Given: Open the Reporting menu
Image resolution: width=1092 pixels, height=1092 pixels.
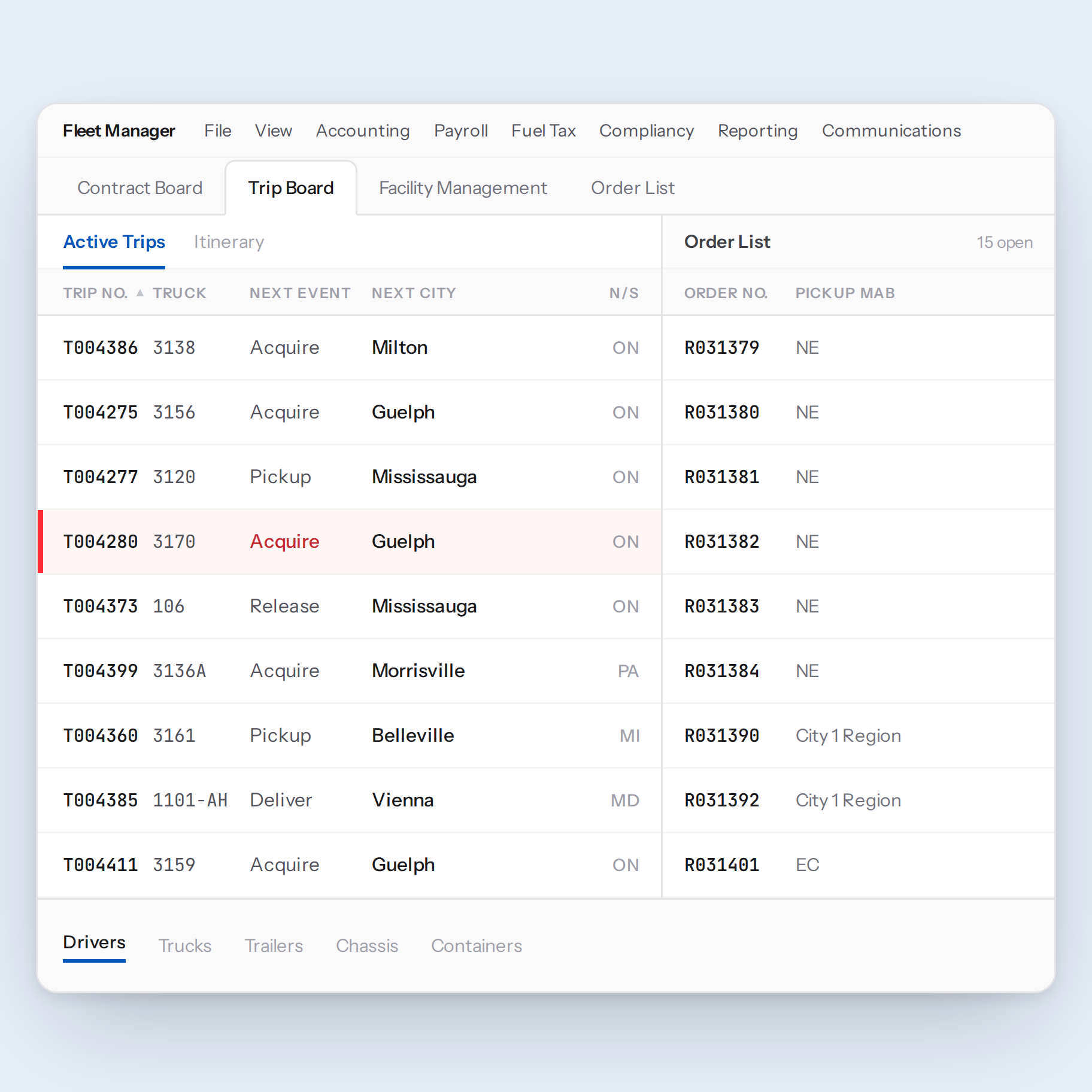Looking at the screenshot, I should [x=758, y=131].
